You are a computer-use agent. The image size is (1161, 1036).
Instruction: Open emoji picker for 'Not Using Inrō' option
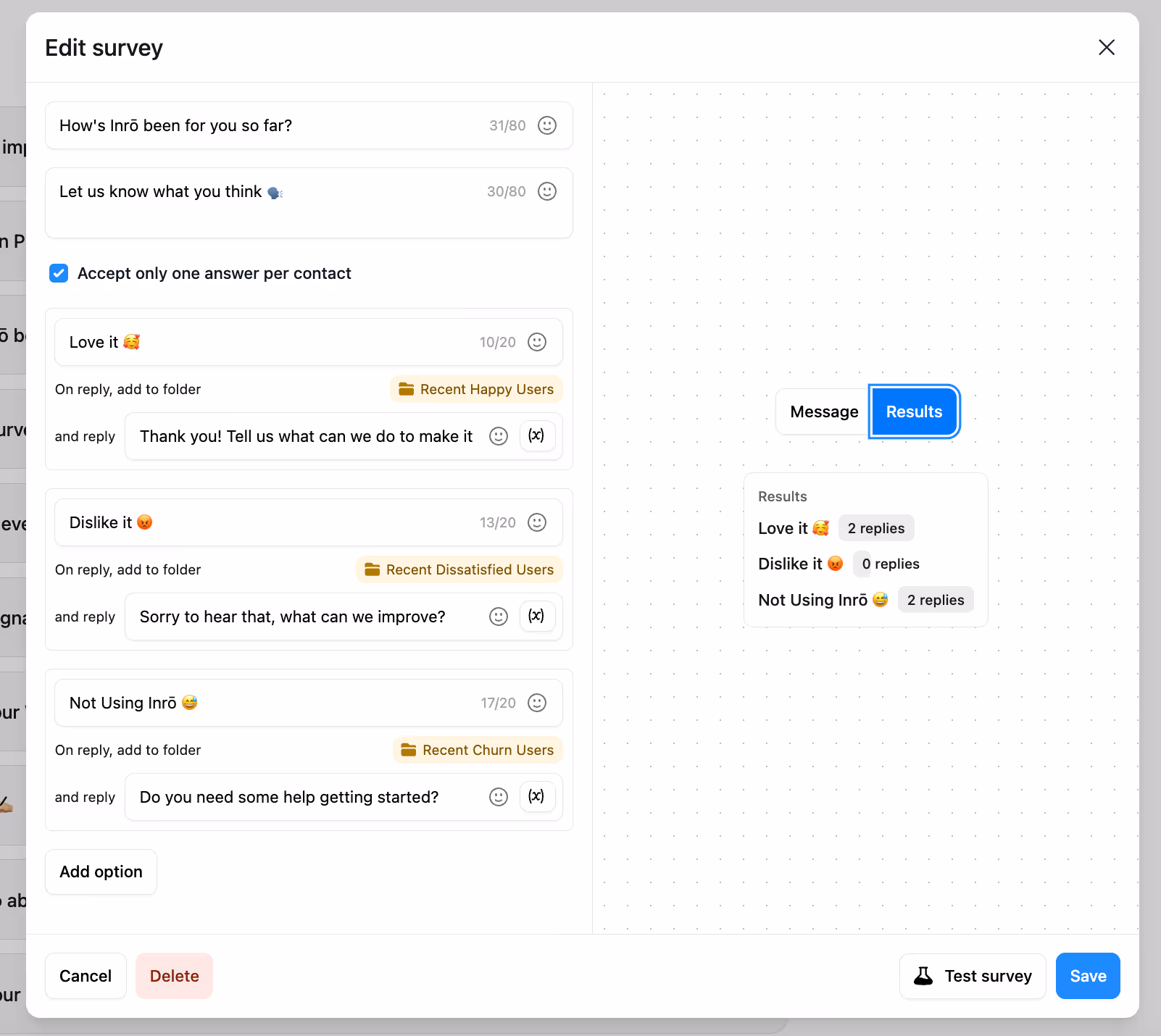[x=537, y=703]
